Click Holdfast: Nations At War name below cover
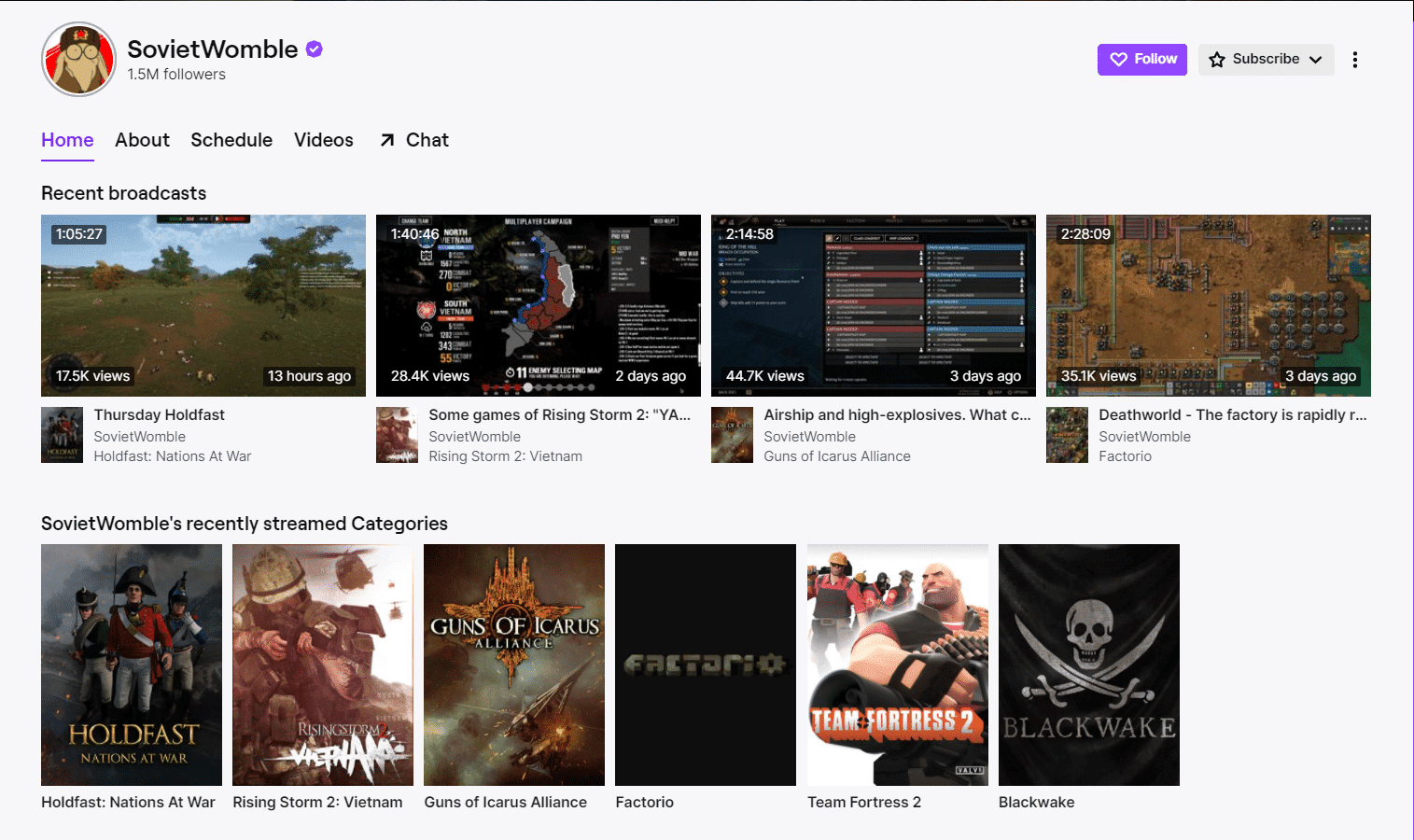The height and width of the screenshot is (840, 1414). (128, 802)
